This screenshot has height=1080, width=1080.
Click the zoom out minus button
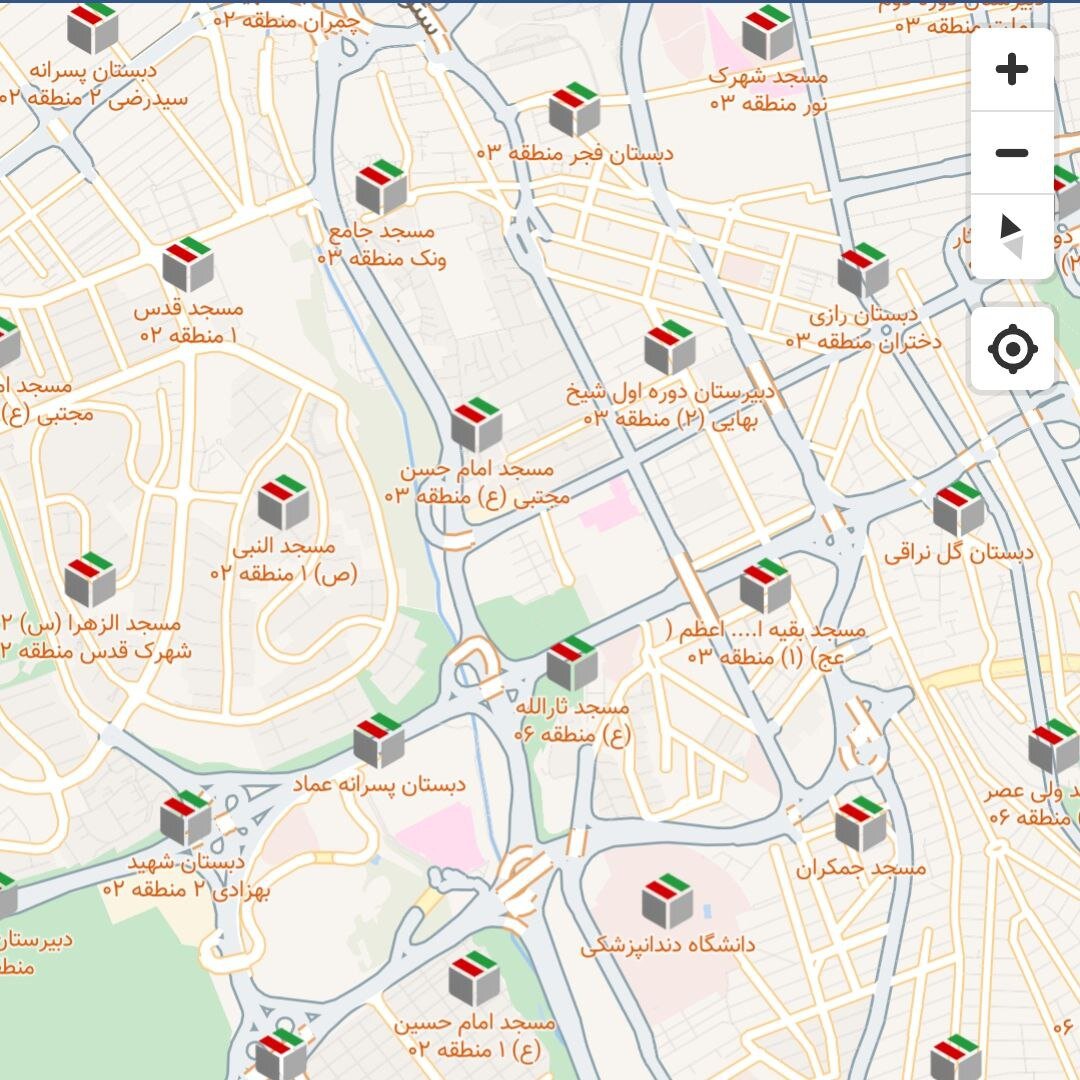(1012, 153)
